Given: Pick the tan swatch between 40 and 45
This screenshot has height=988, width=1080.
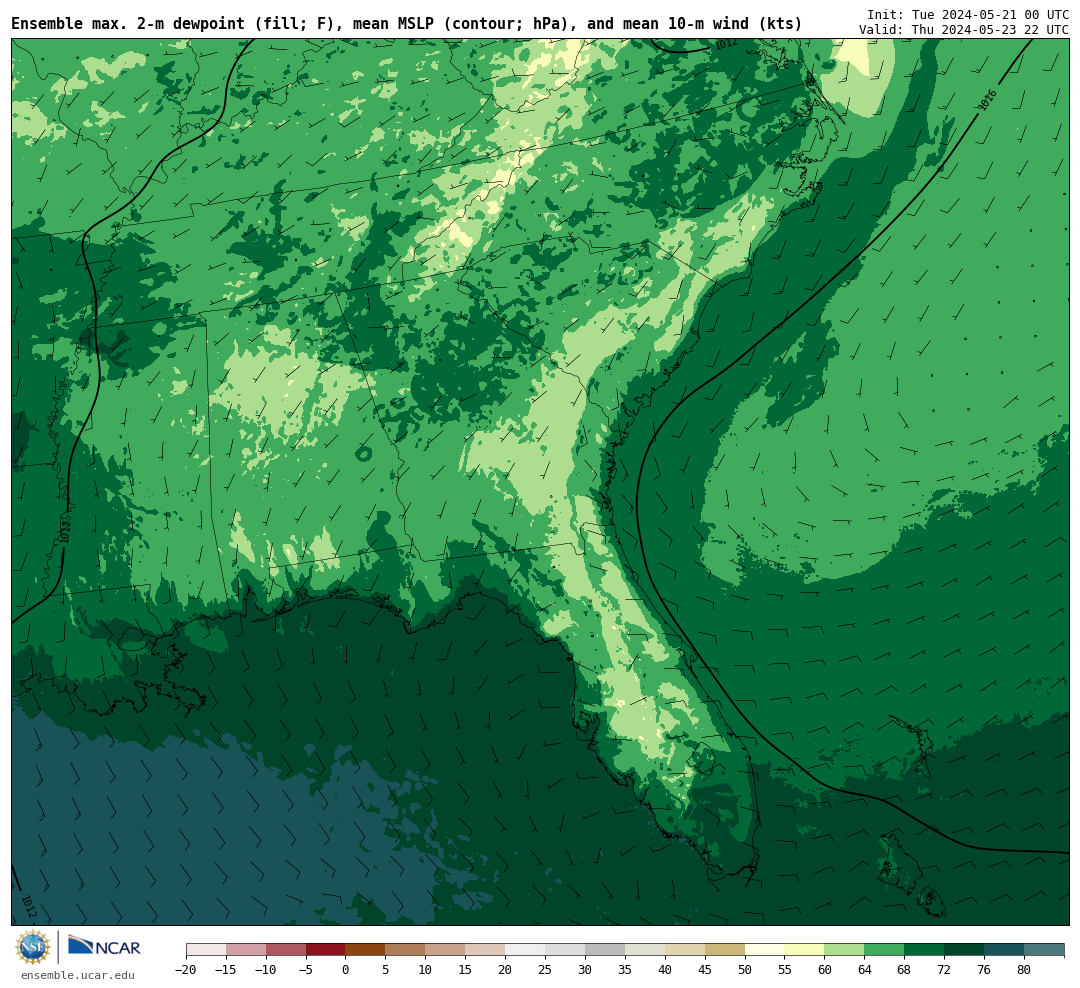Looking at the screenshot, I should click(685, 950).
